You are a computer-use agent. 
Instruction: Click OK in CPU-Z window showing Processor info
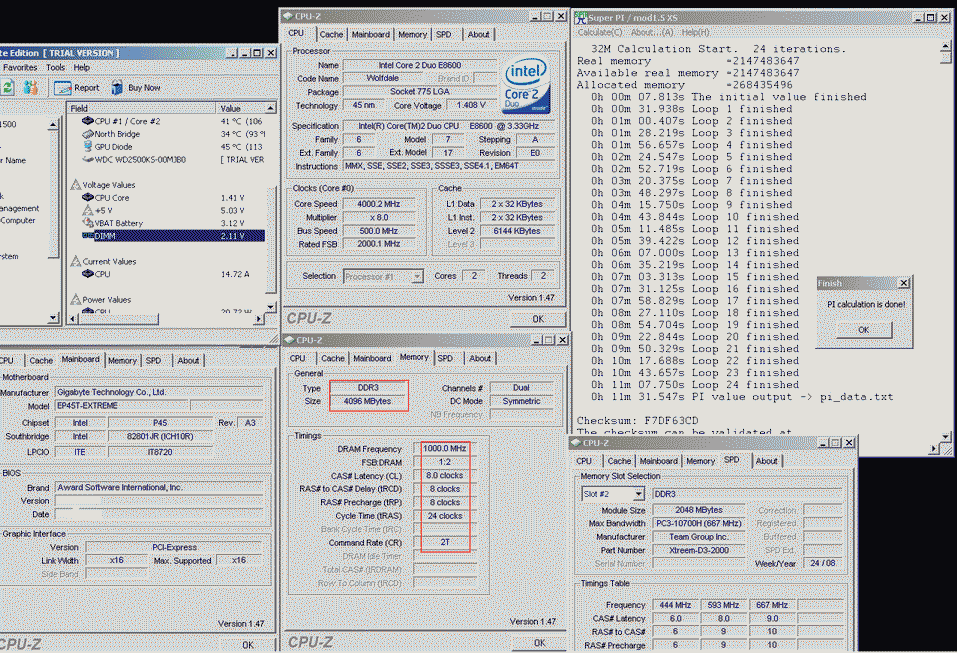pyautogui.click(x=537, y=319)
